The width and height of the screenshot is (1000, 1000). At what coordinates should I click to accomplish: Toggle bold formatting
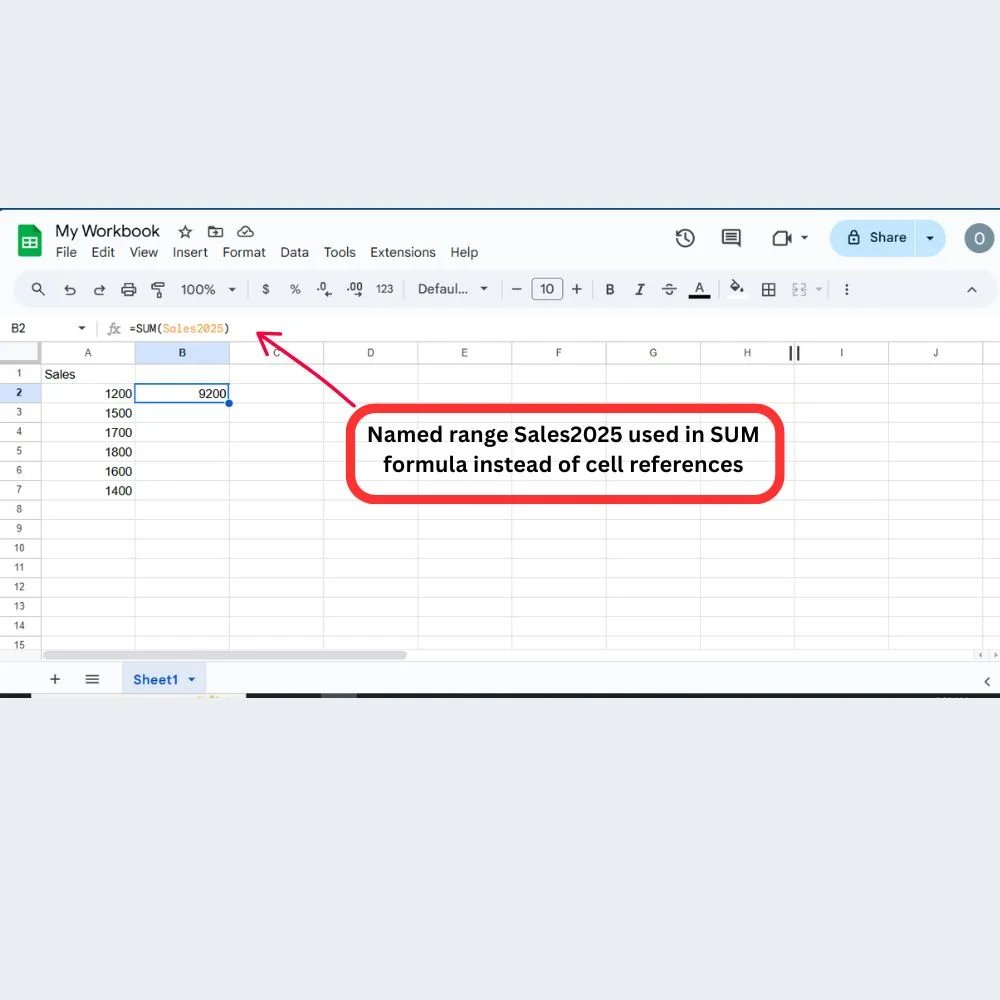610,290
